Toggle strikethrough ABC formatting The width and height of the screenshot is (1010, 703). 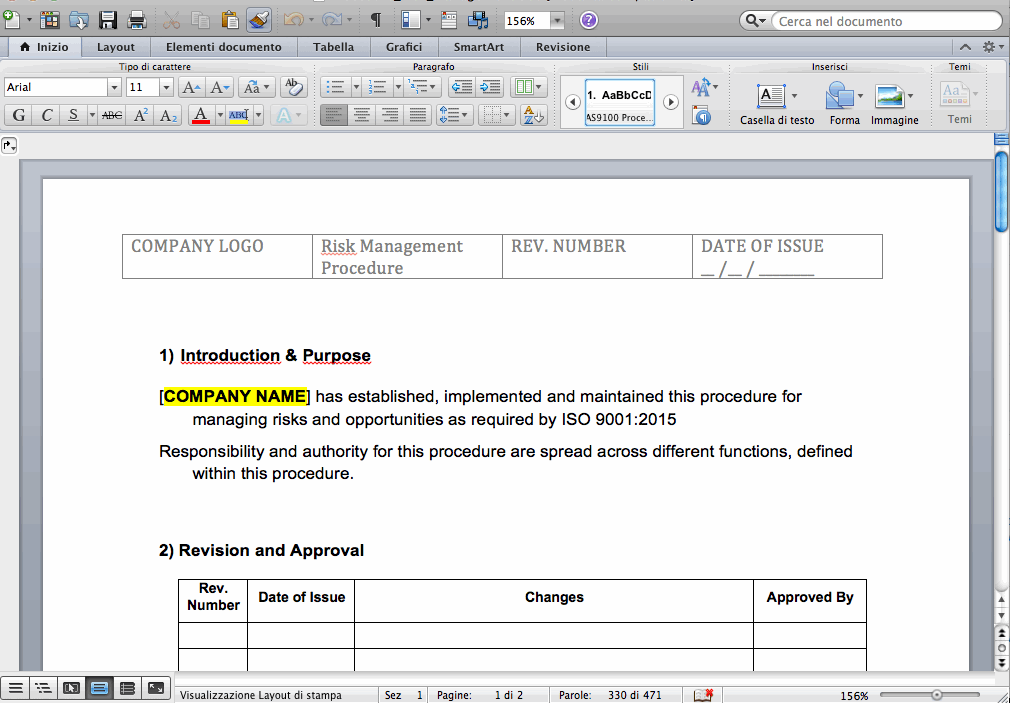click(x=112, y=115)
